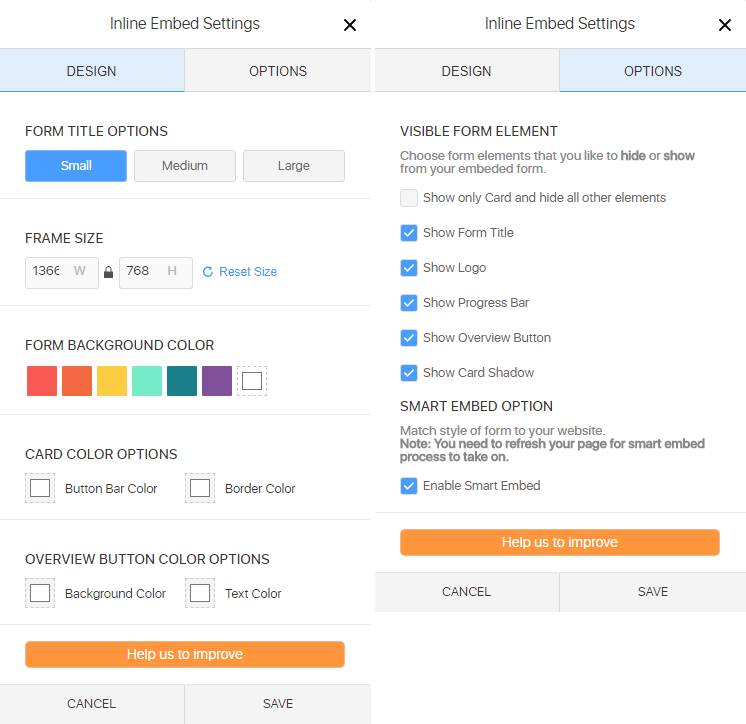Pick the yellow form background color
The height and width of the screenshot is (724, 746).
click(x=112, y=381)
